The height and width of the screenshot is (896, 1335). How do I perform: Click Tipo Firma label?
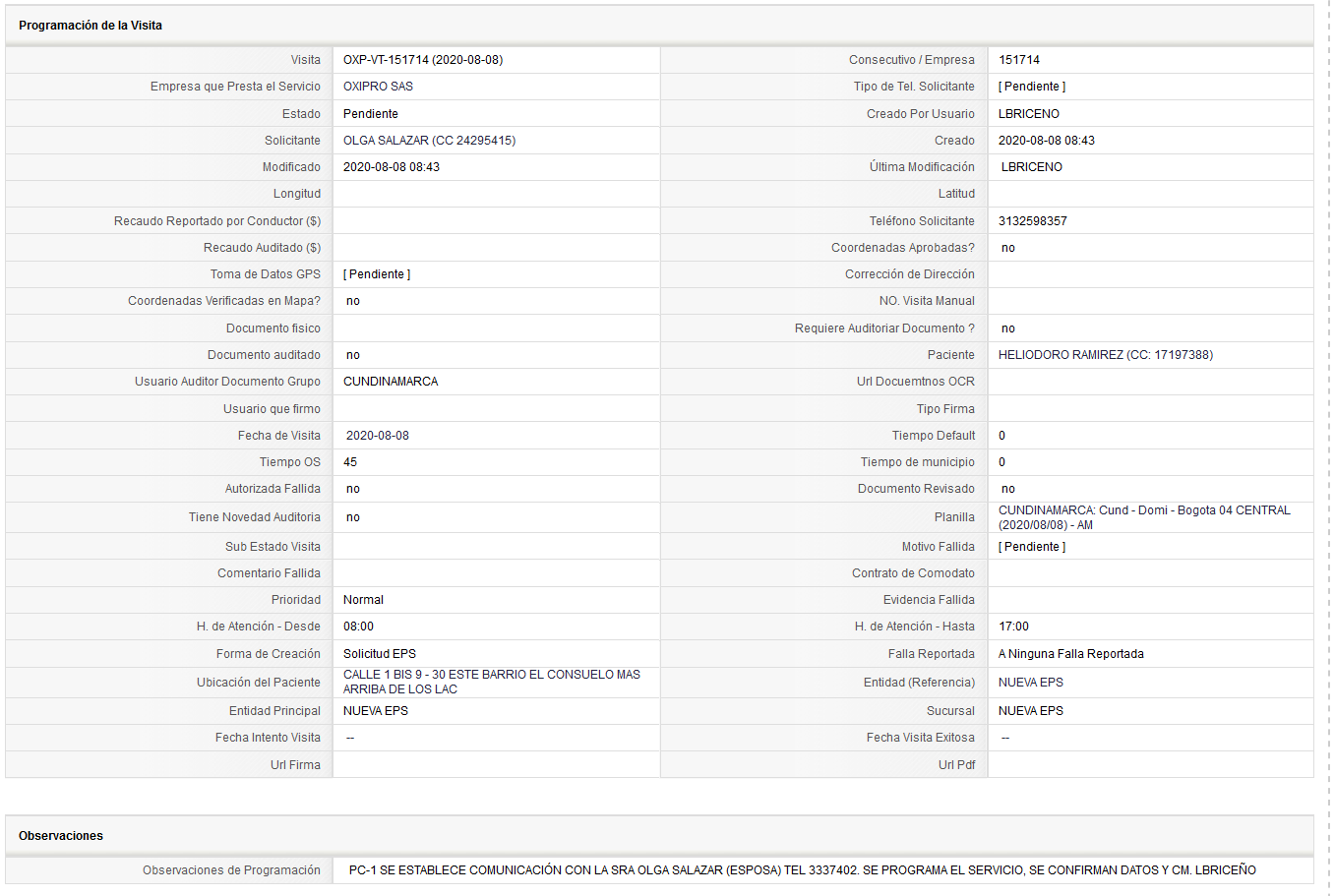click(945, 409)
